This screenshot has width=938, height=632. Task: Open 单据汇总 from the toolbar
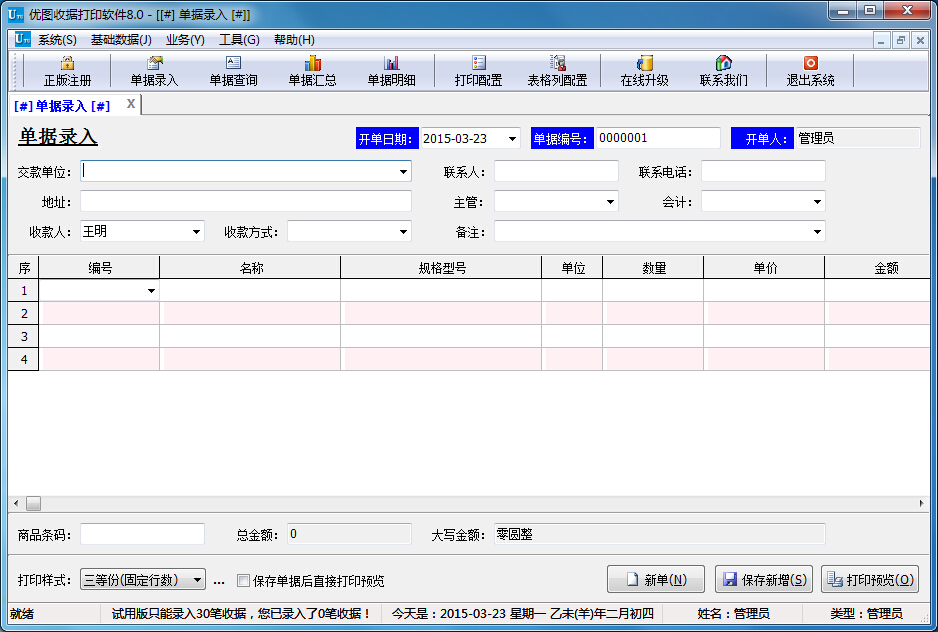[x=310, y=70]
